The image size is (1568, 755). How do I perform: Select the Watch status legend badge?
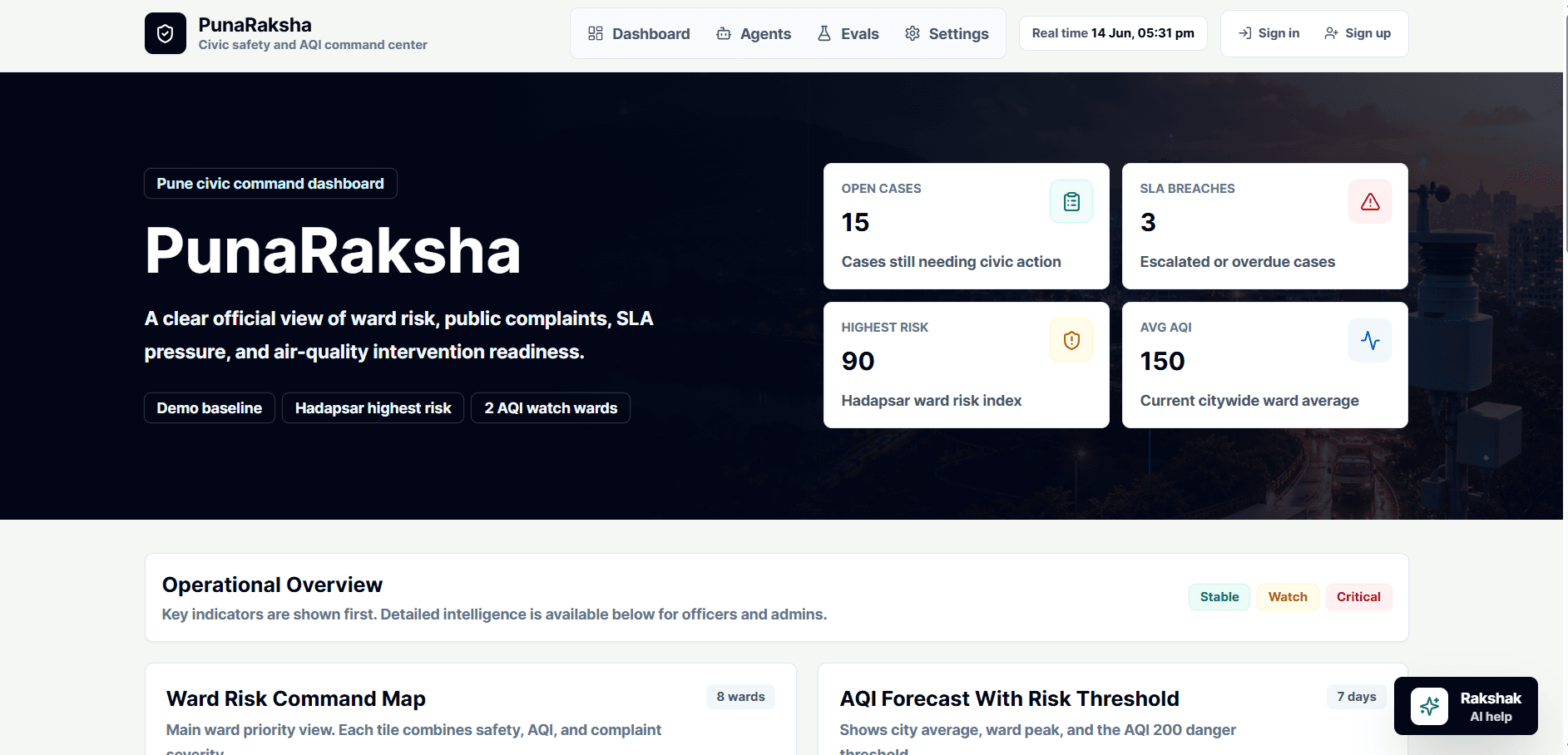1288,597
